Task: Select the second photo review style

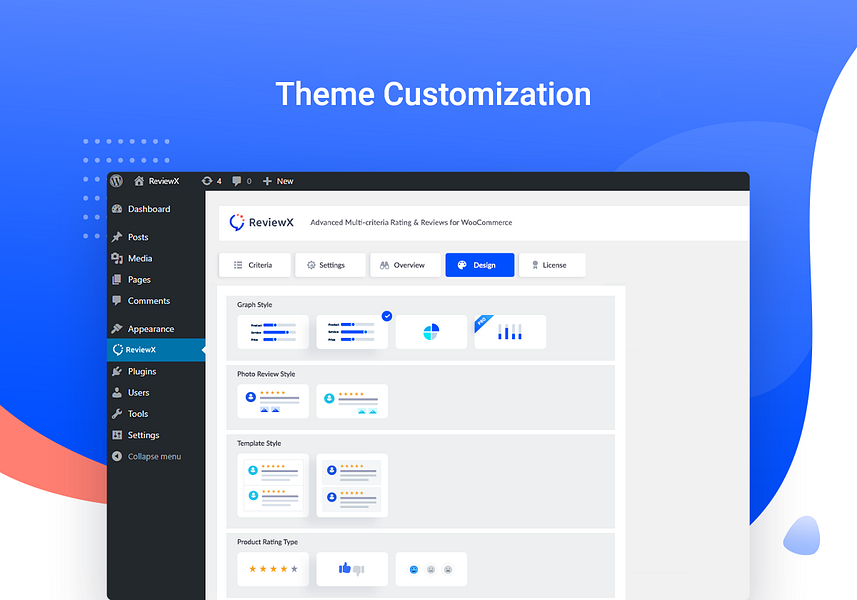Action: coord(352,401)
